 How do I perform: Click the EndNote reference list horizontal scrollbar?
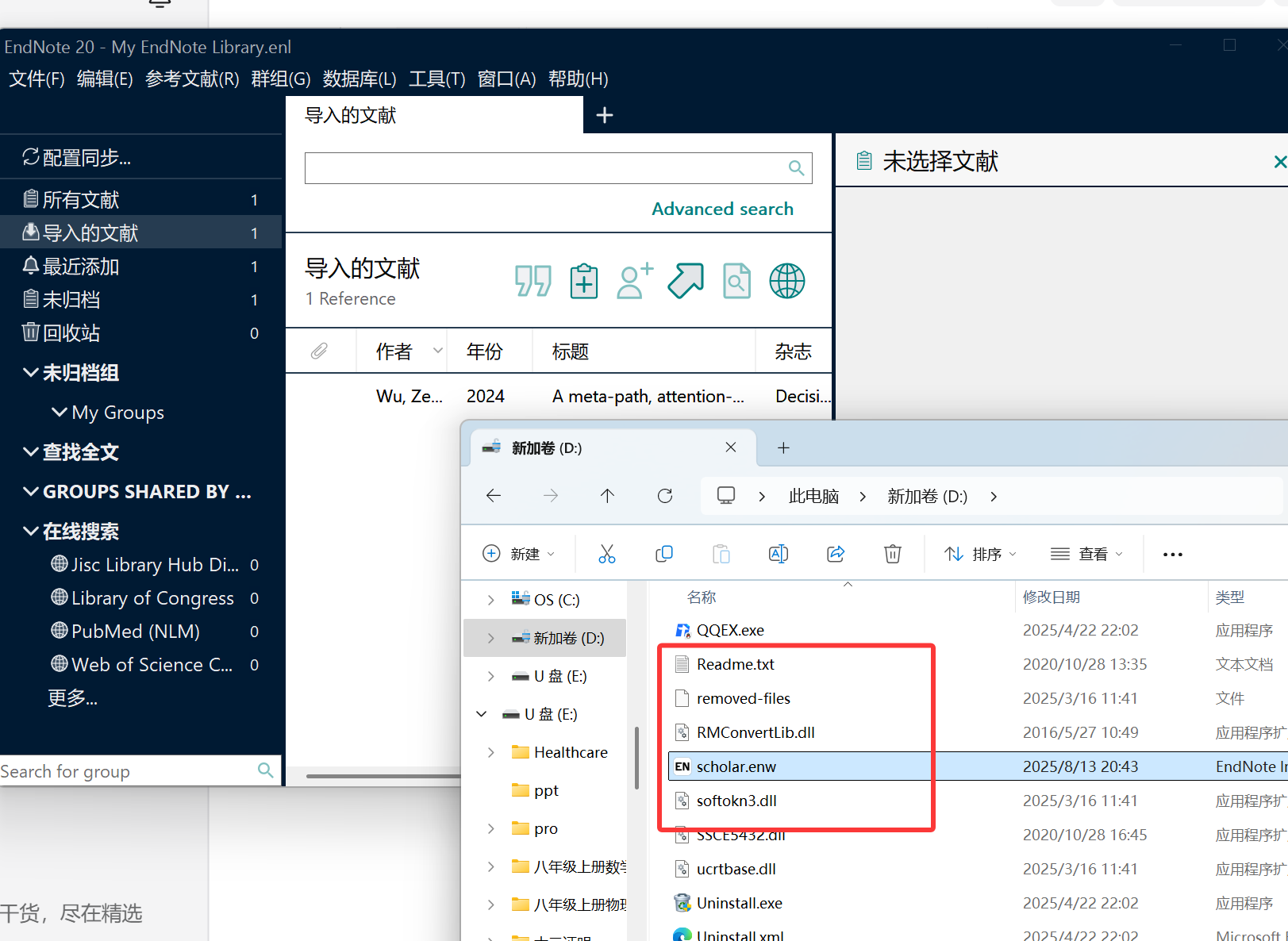383,776
